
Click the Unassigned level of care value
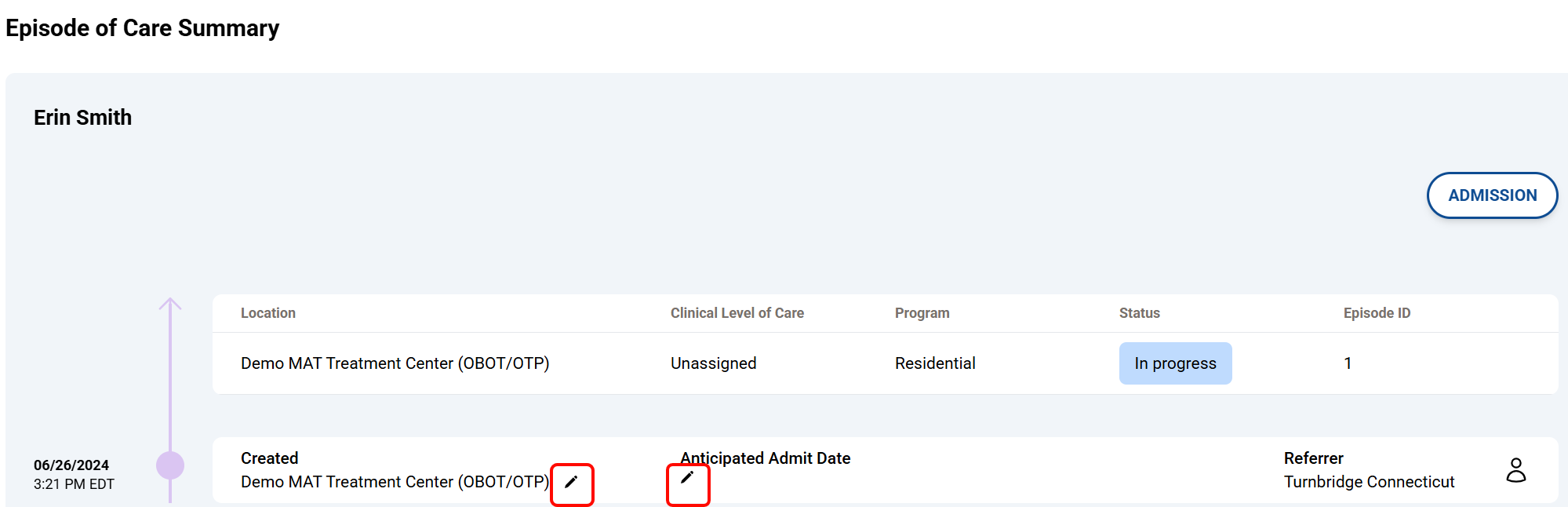[713, 363]
